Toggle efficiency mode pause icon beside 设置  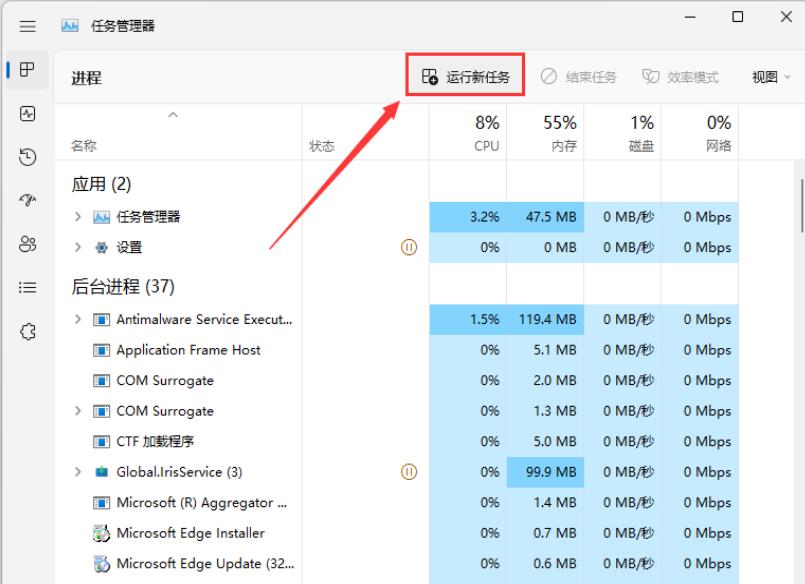pyautogui.click(x=409, y=247)
